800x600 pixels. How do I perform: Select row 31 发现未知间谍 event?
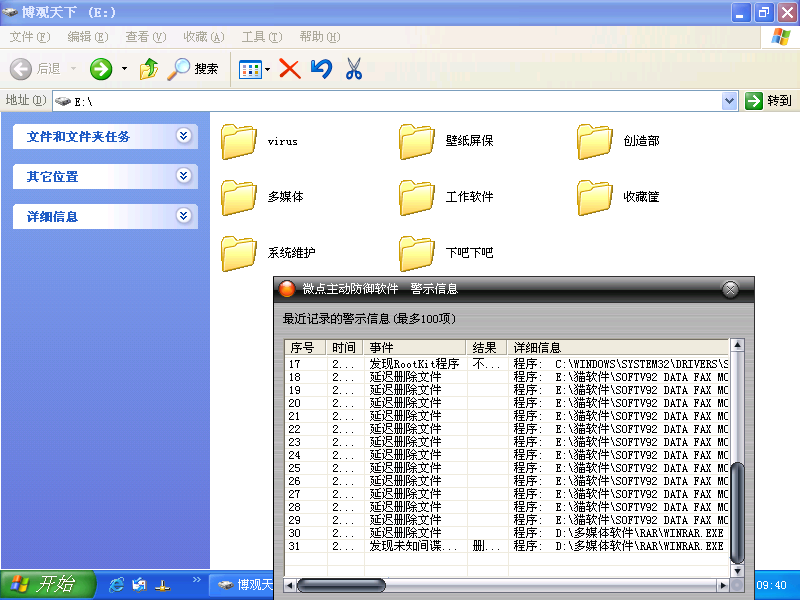coord(507,546)
